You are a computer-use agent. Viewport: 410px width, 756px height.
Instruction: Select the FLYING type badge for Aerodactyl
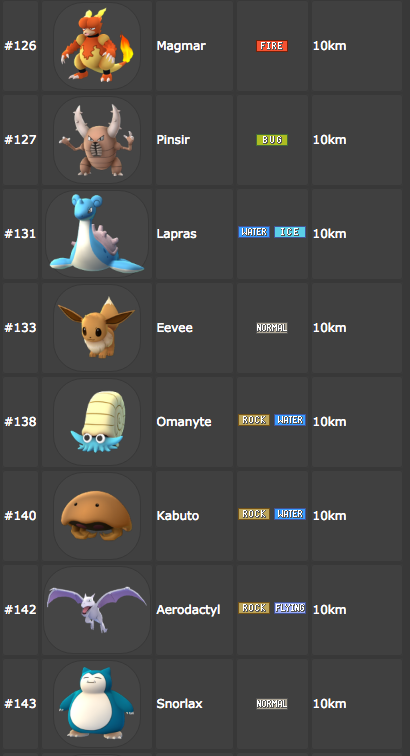(x=290, y=608)
